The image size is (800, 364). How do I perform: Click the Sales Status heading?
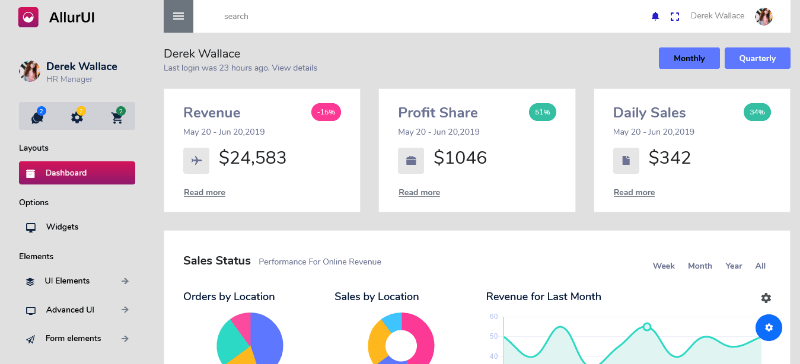point(217,261)
